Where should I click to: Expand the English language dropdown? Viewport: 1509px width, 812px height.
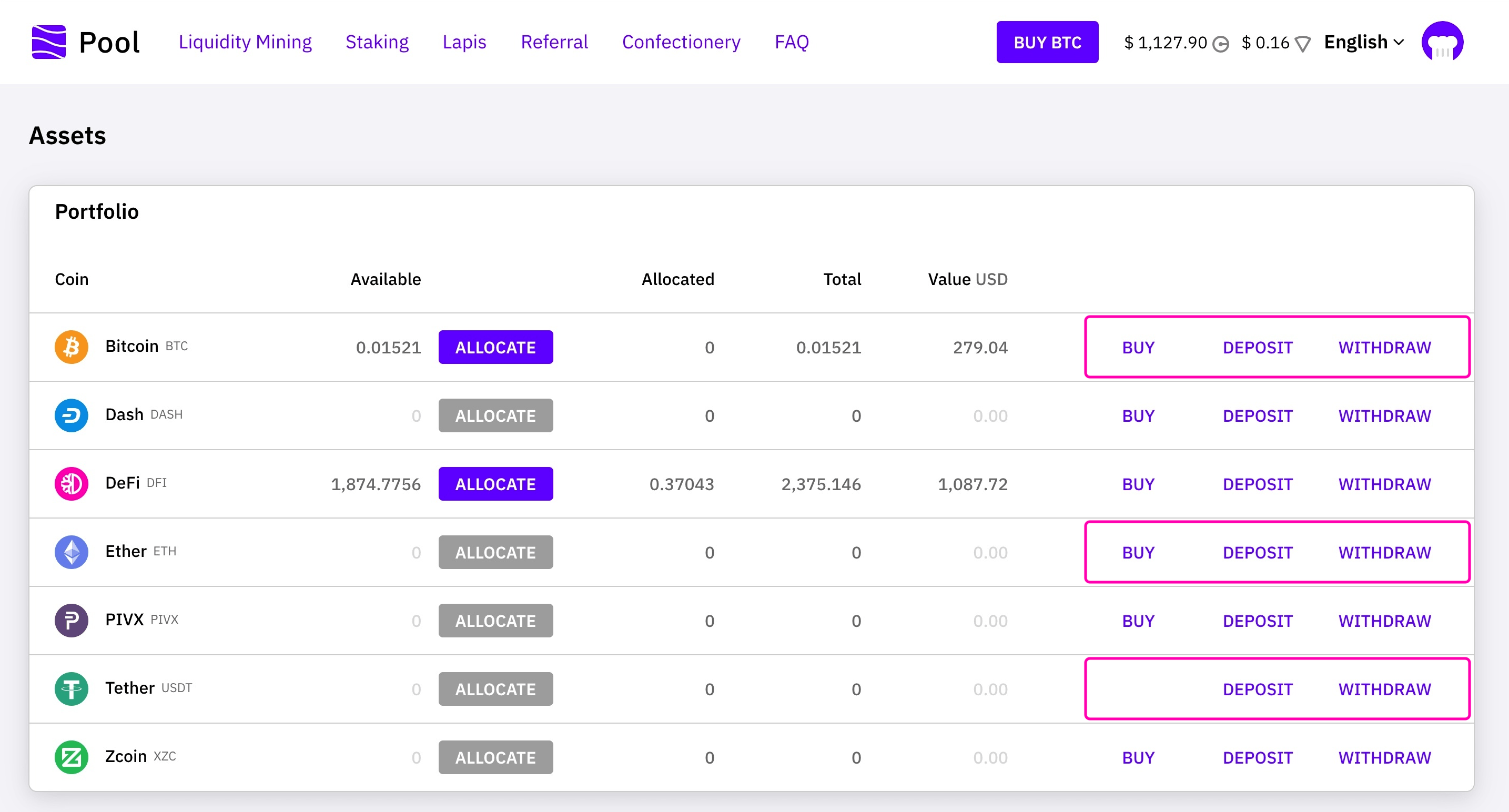pyautogui.click(x=1363, y=42)
